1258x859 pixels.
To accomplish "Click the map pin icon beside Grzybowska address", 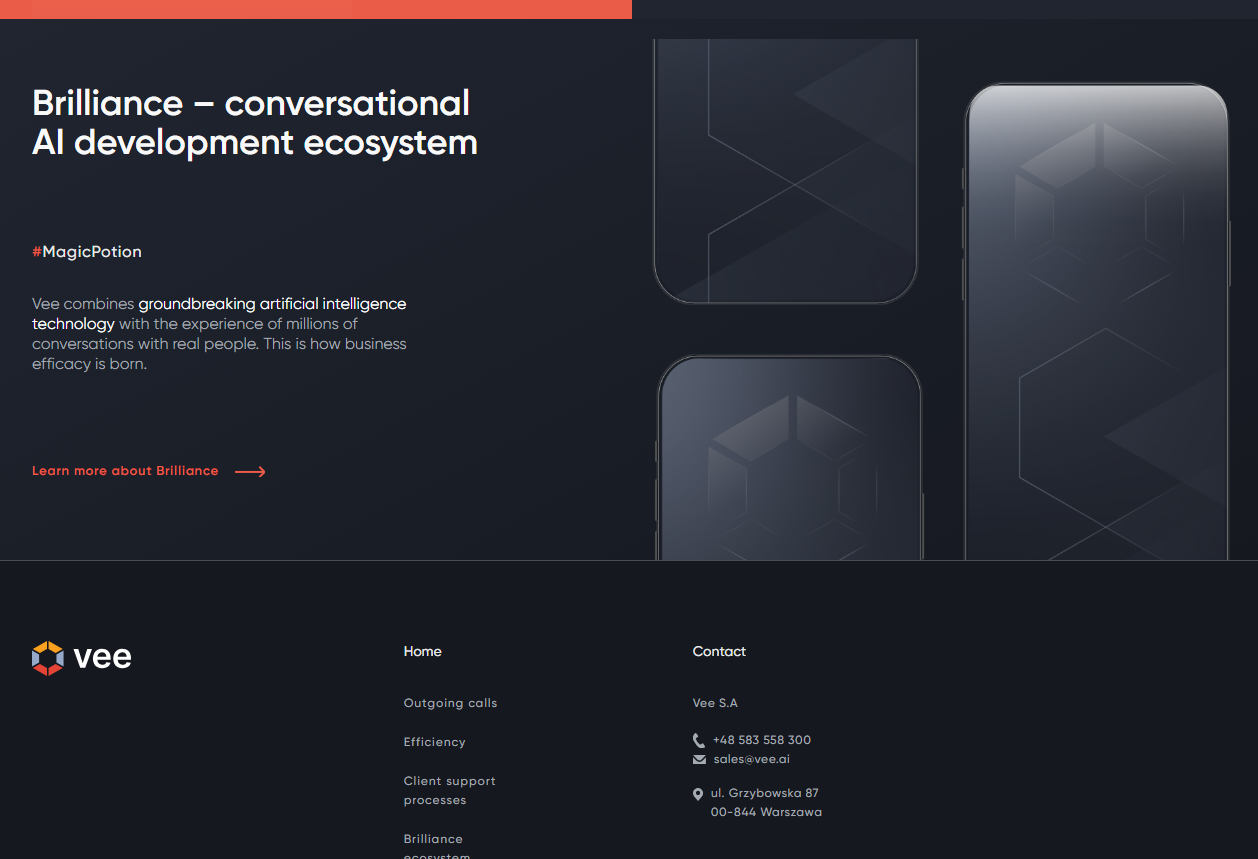I will [698, 794].
